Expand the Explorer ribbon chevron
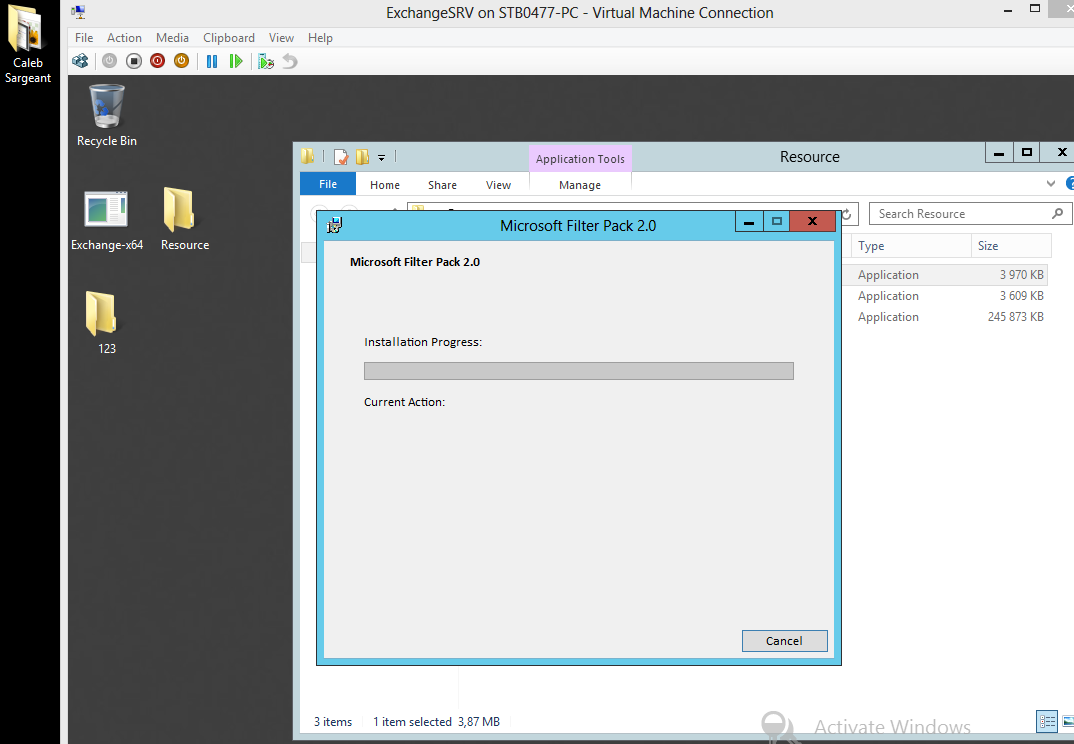This screenshot has width=1074, height=744. tap(1051, 184)
